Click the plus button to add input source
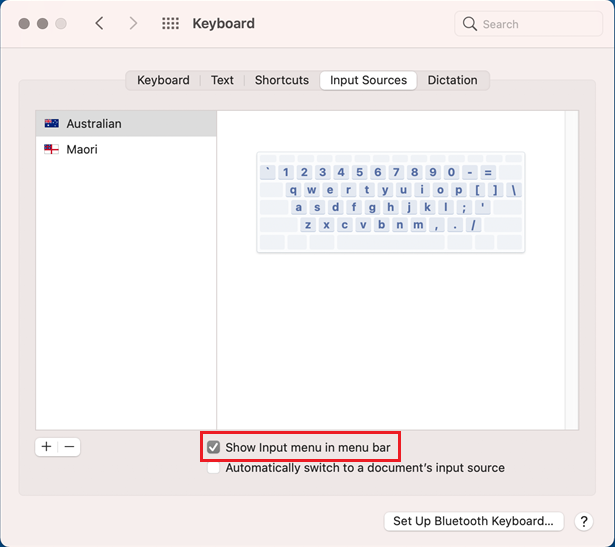The image size is (615, 547). coord(46,447)
